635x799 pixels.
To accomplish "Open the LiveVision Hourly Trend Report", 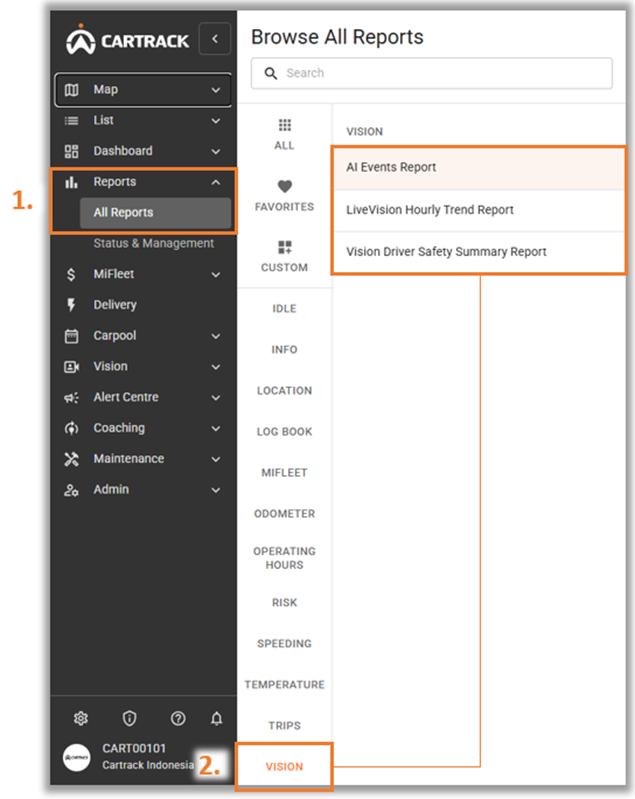I will pyautogui.click(x=479, y=210).
